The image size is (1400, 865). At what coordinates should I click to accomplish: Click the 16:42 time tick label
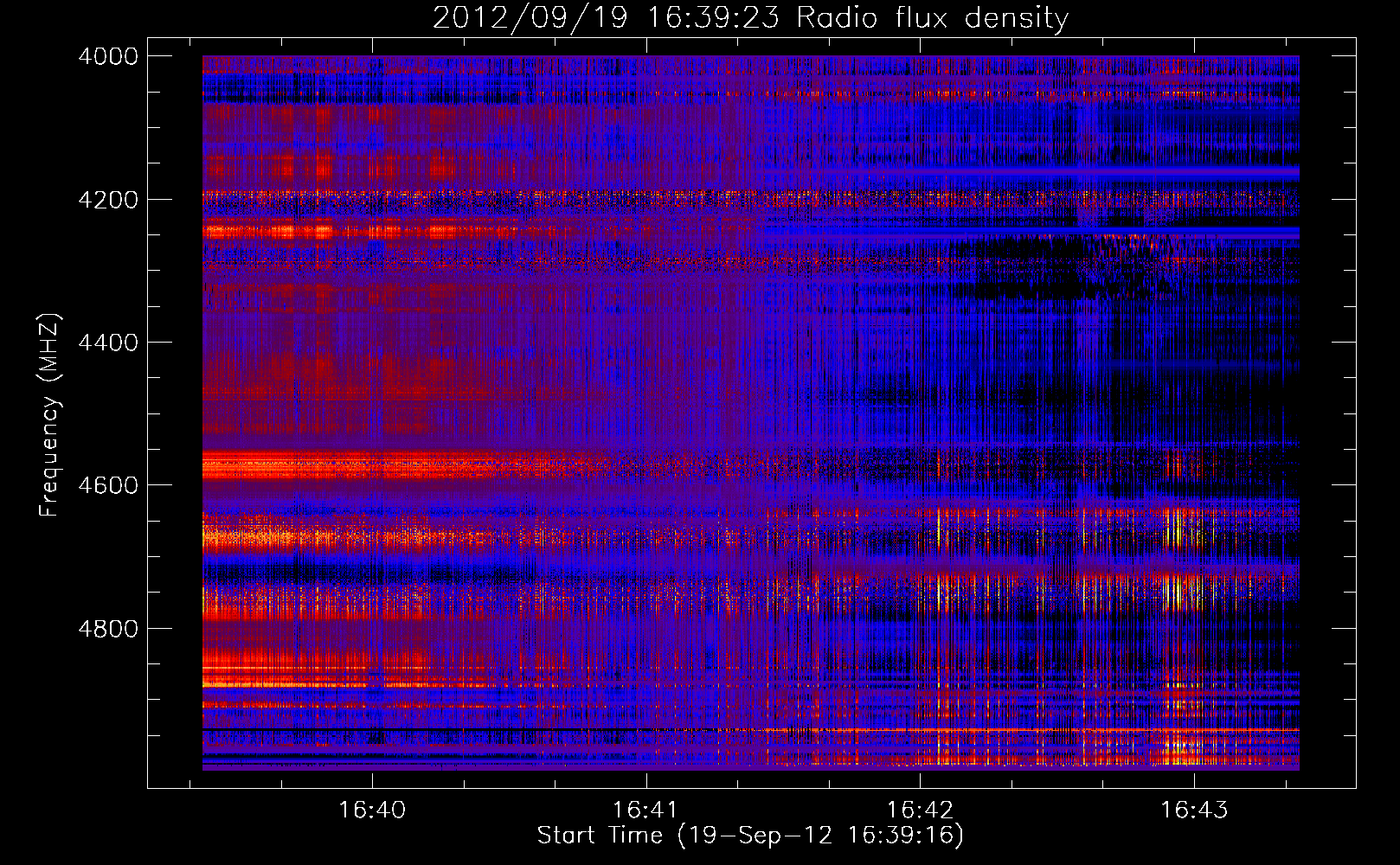tap(920, 811)
